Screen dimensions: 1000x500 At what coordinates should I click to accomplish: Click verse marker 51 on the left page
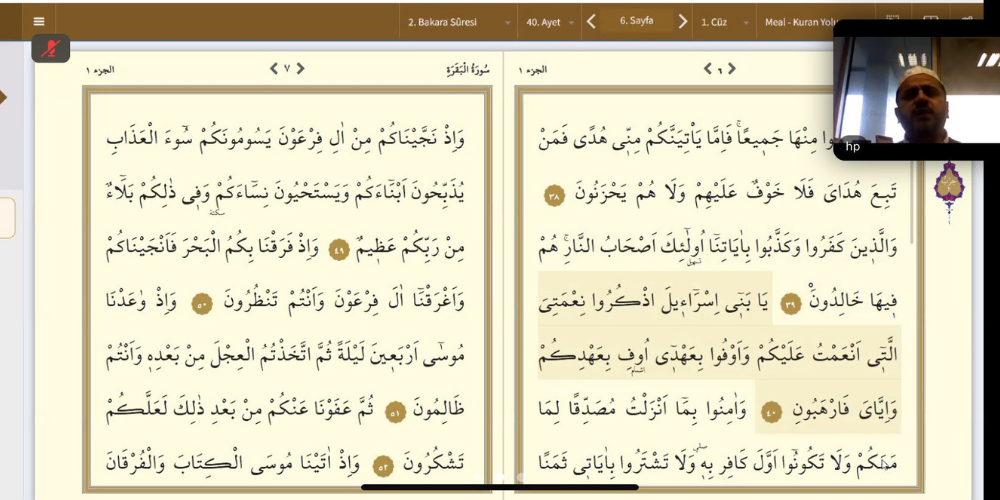pos(395,412)
